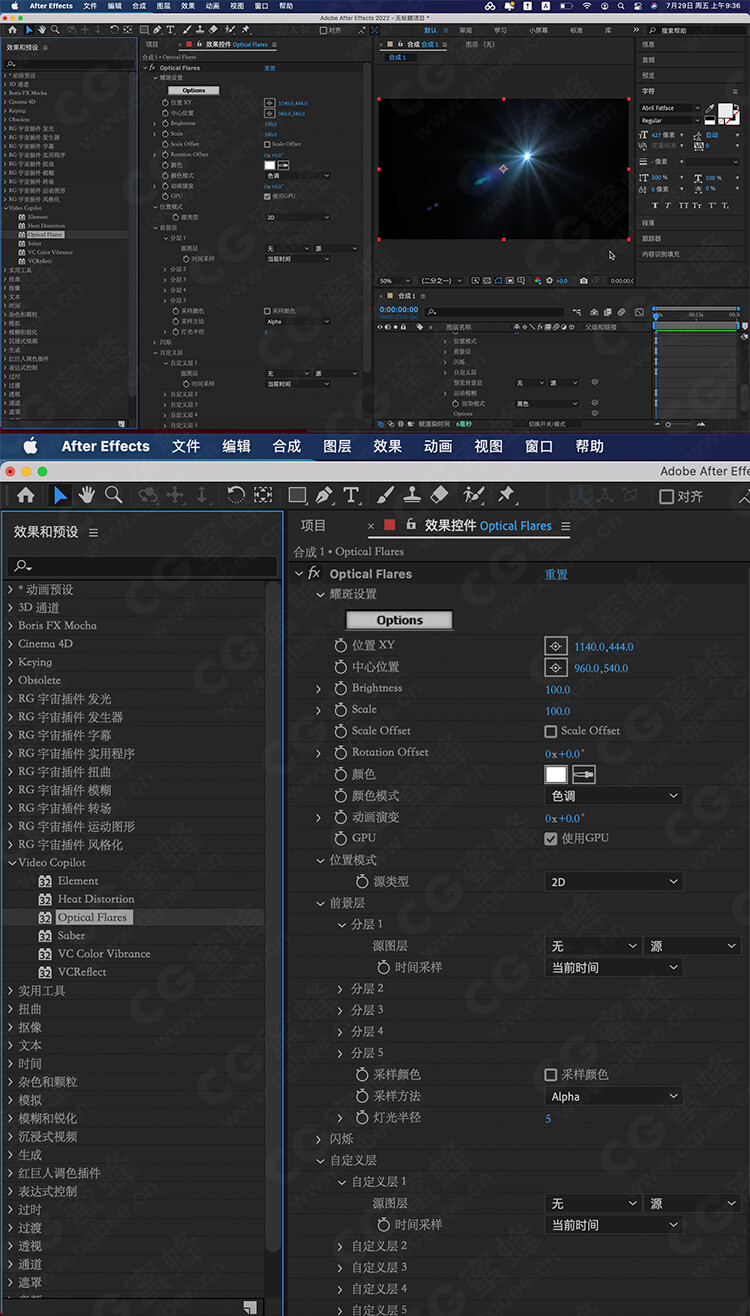Click the new preset icon below enlarged effects list
Screen dimensions: 750x1316
click(x=249, y=1307)
